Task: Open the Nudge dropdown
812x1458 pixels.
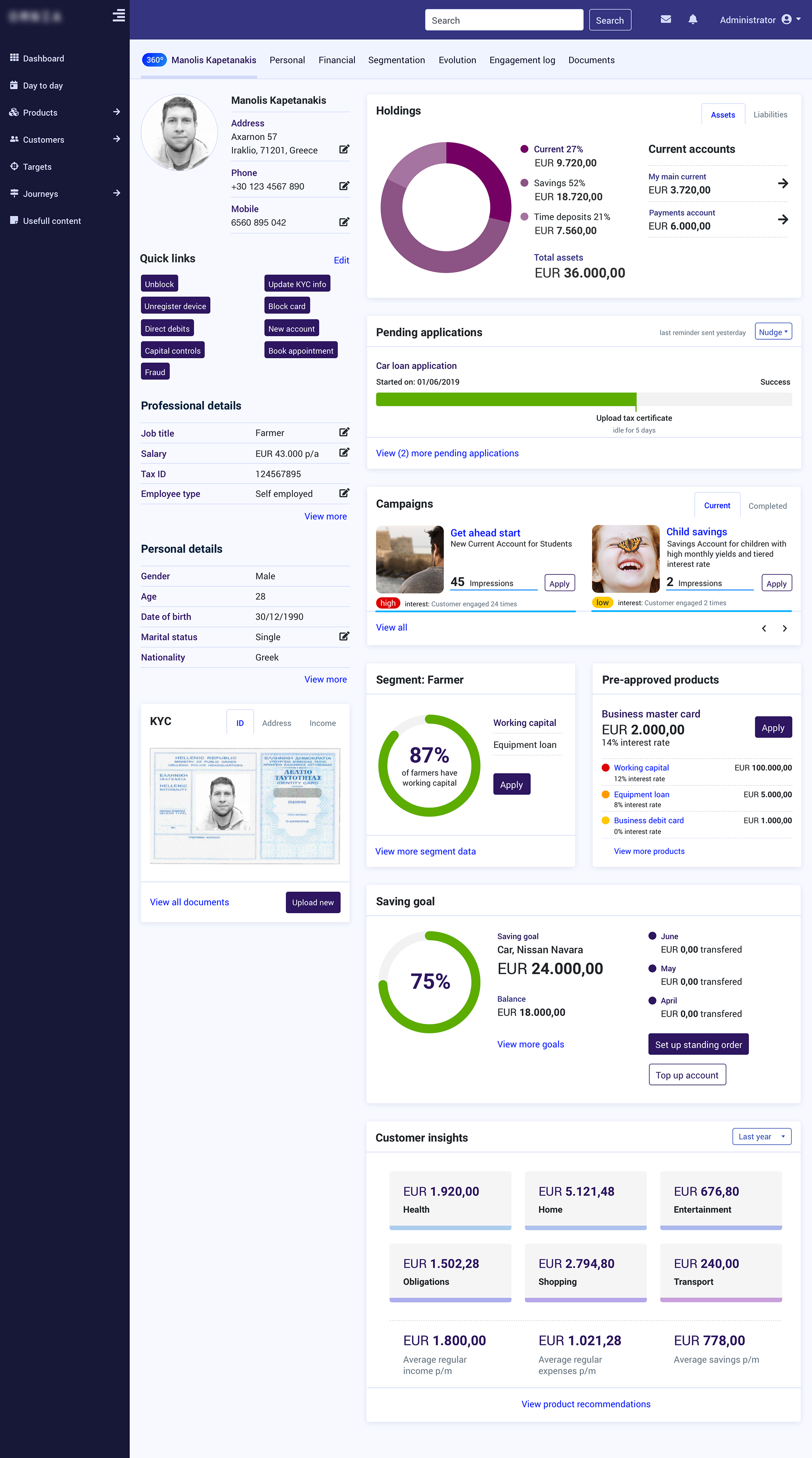Action: [773, 332]
